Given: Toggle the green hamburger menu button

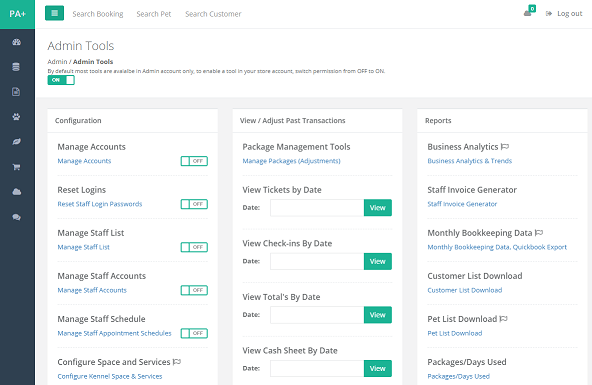Looking at the screenshot, I should tap(54, 13).
